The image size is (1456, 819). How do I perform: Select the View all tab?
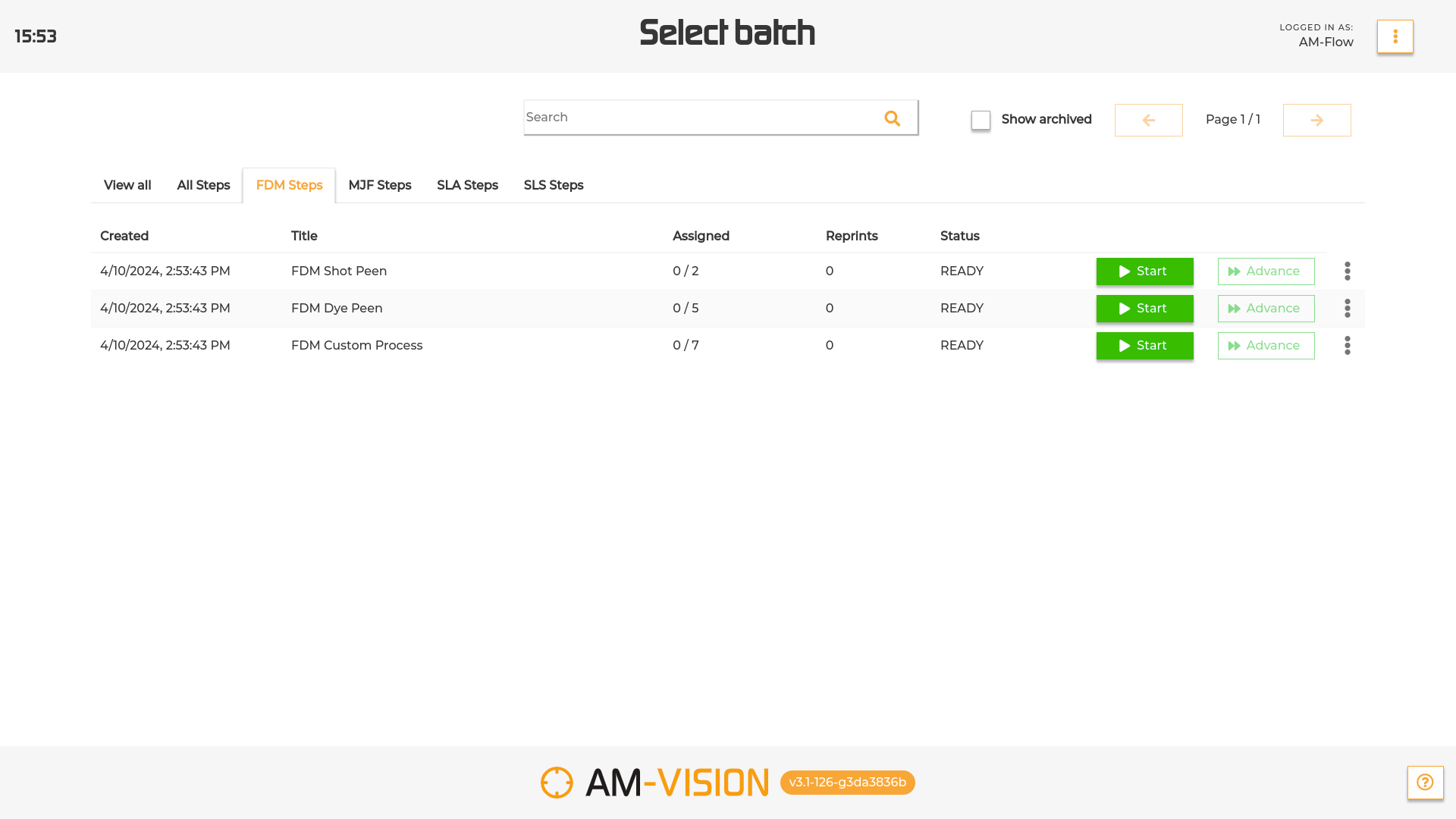pos(127,185)
